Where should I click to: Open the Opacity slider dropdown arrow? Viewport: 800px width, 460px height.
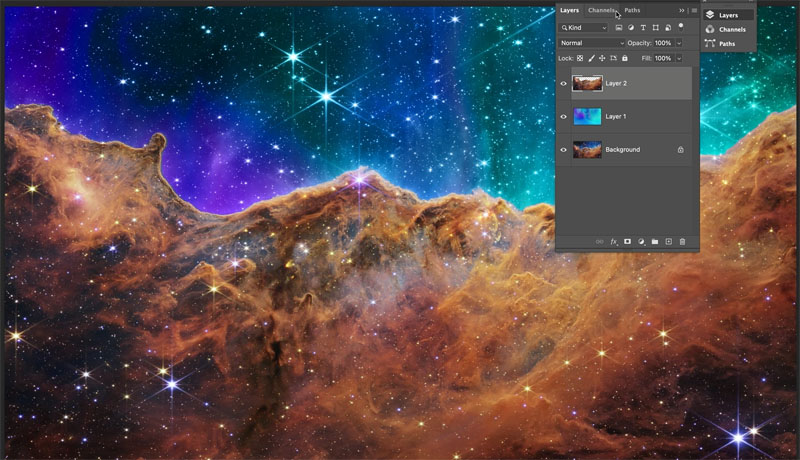[x=679, y=43]
